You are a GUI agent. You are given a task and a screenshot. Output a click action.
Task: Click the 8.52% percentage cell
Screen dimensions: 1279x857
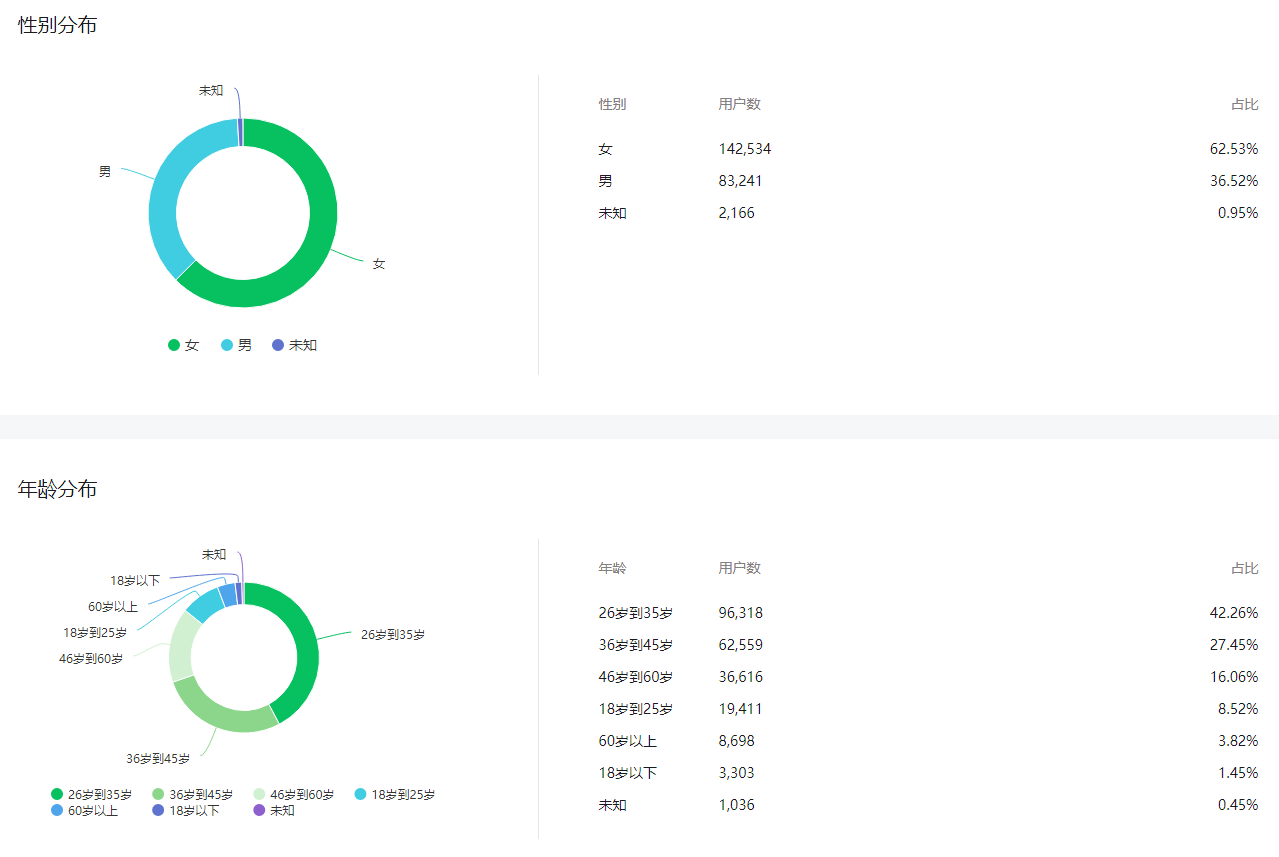[x=1238, y=709]
